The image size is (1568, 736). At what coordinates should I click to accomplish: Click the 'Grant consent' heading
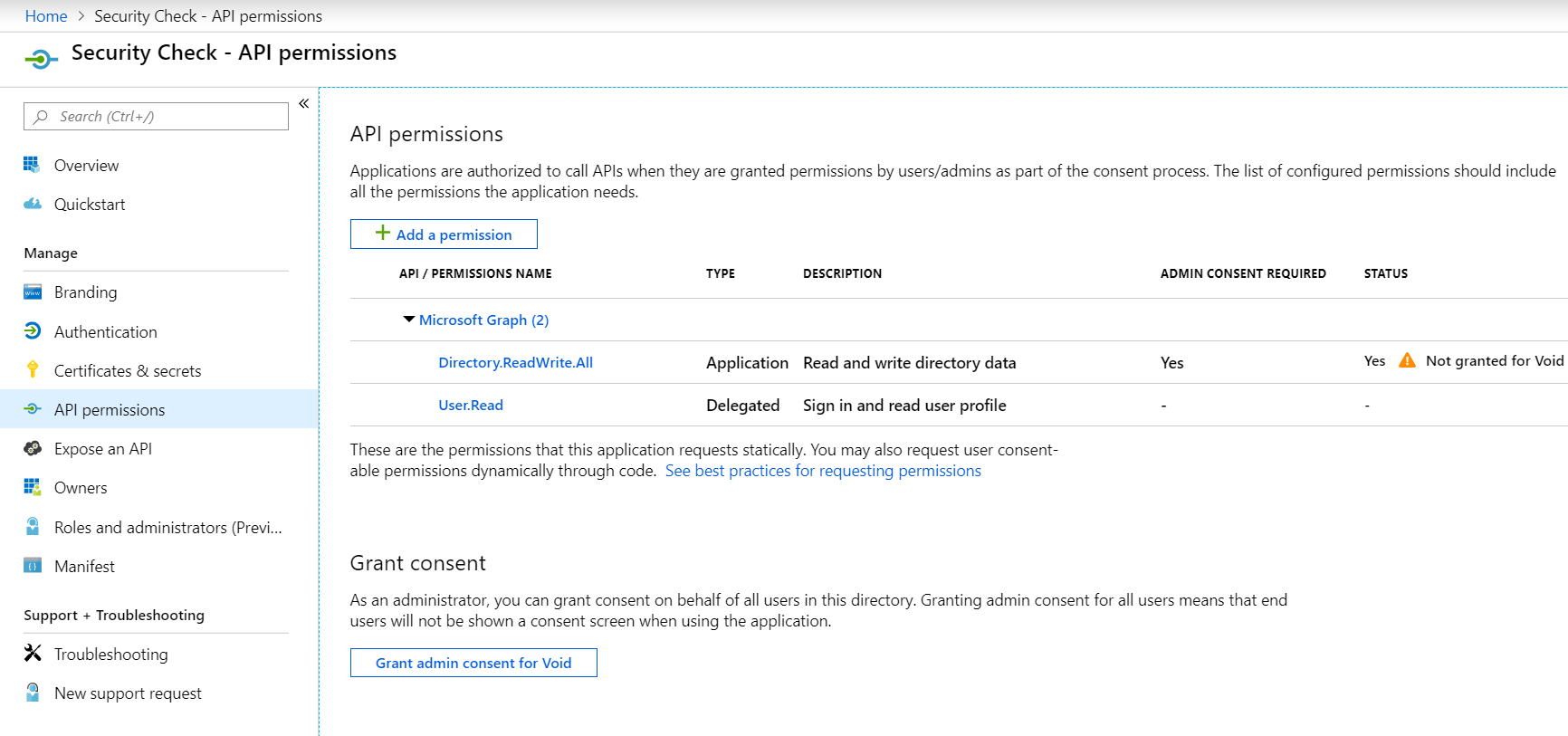[x=418, y=563]
